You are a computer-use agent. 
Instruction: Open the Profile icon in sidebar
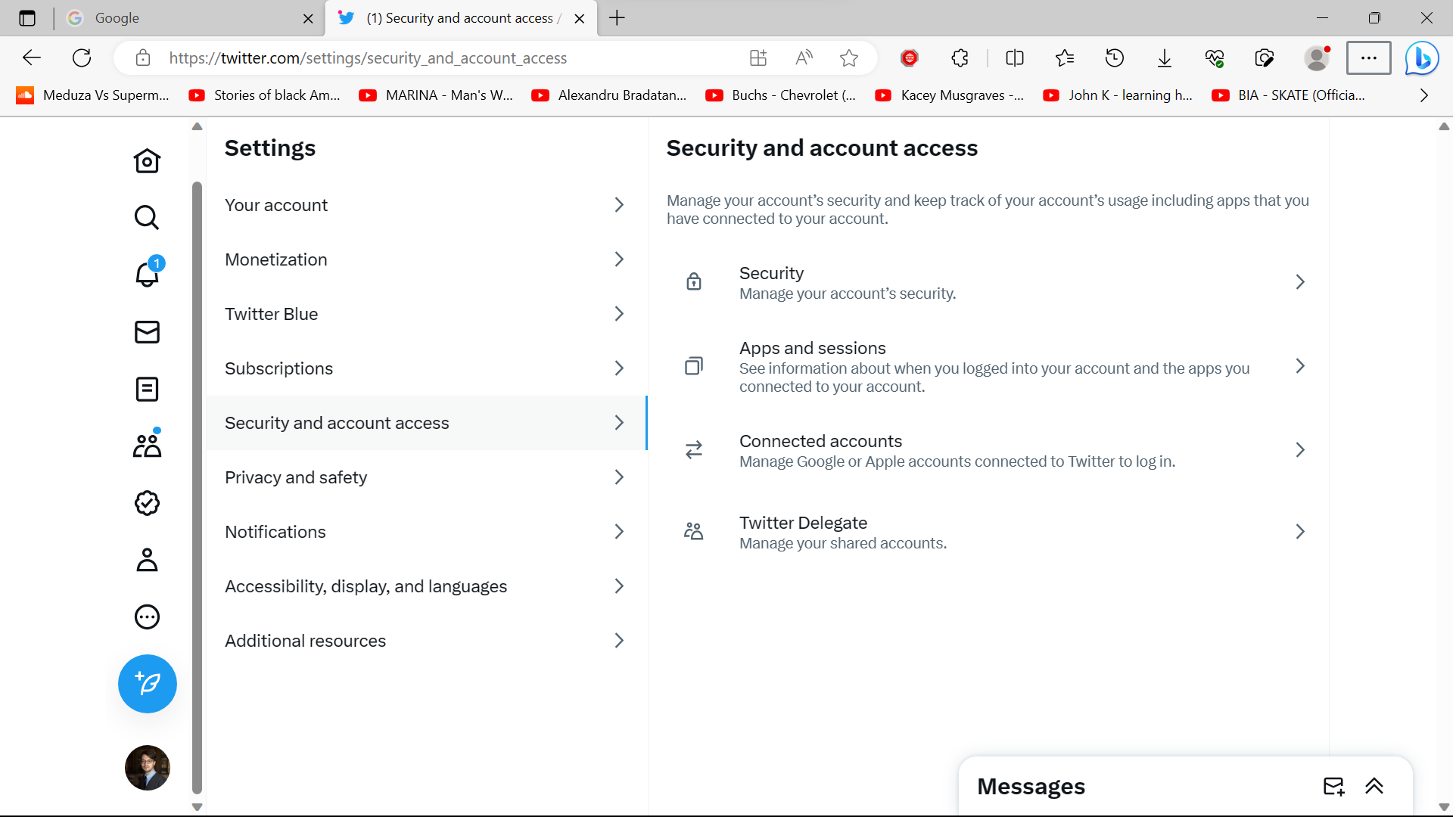point(147,560)
